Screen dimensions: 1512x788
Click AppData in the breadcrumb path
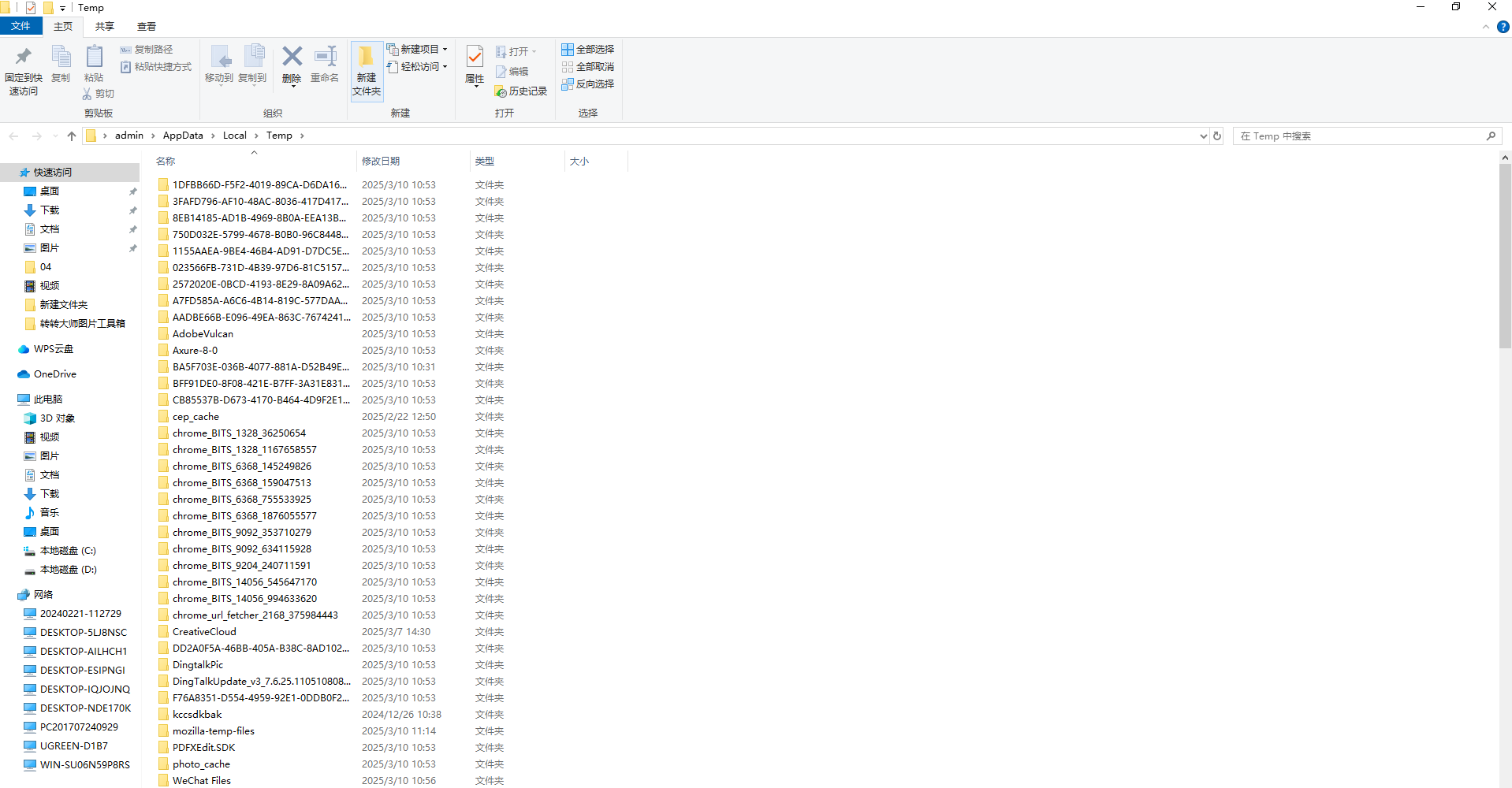tap(183, 136)
